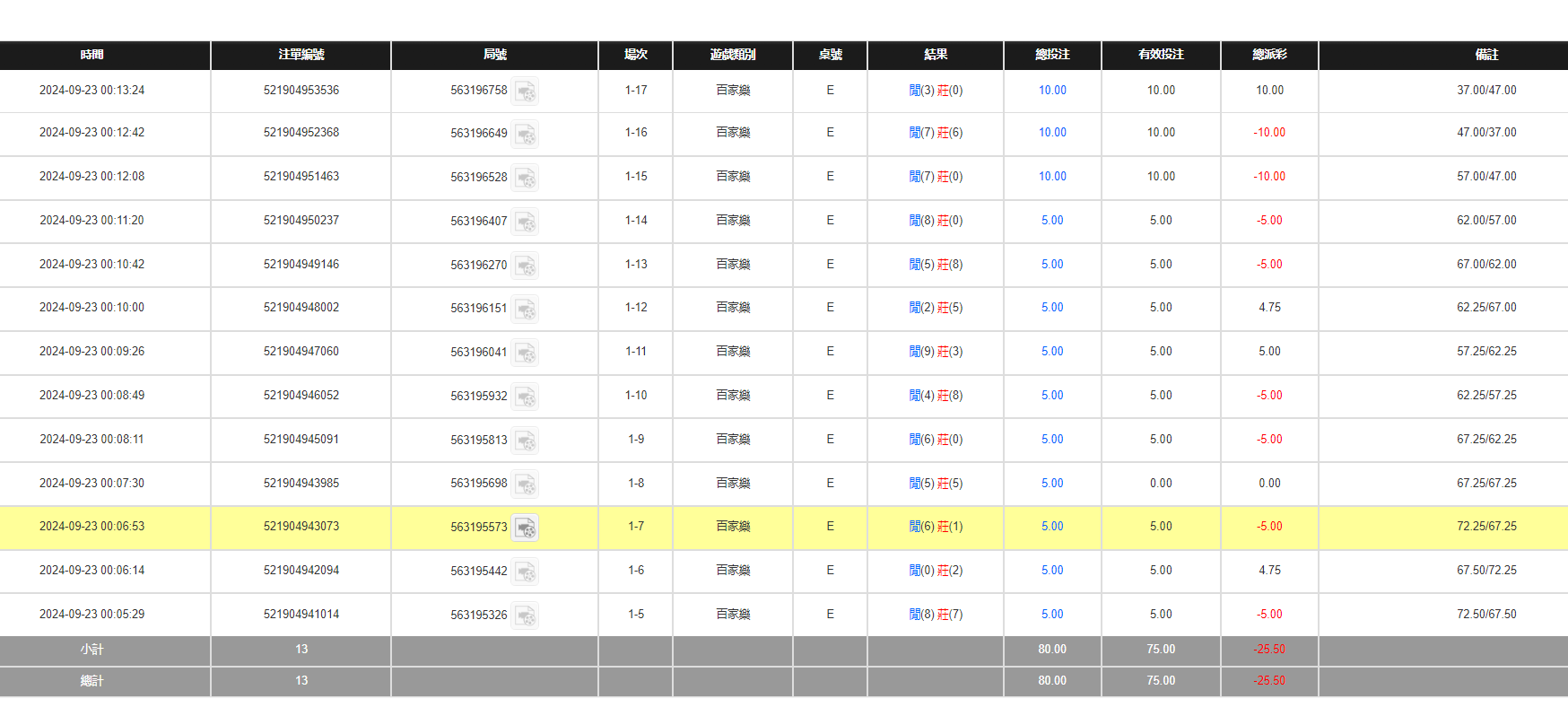Click the 備註 column header
This screenshot has height=716, width=1568.
(x=1486, y=55)
